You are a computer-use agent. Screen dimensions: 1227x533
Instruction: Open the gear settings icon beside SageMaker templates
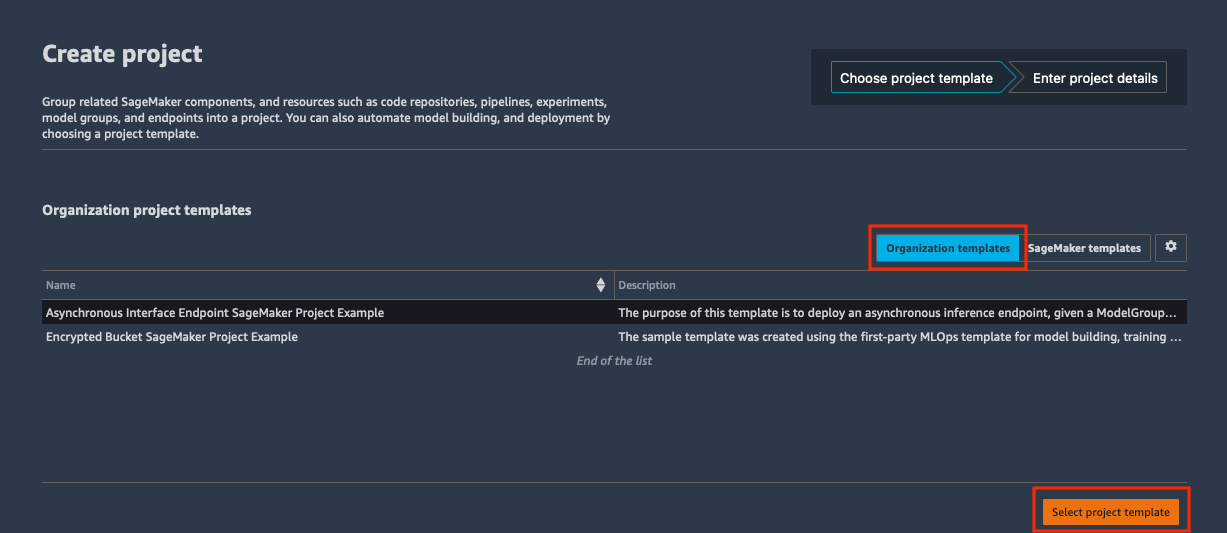point(1171,247)
